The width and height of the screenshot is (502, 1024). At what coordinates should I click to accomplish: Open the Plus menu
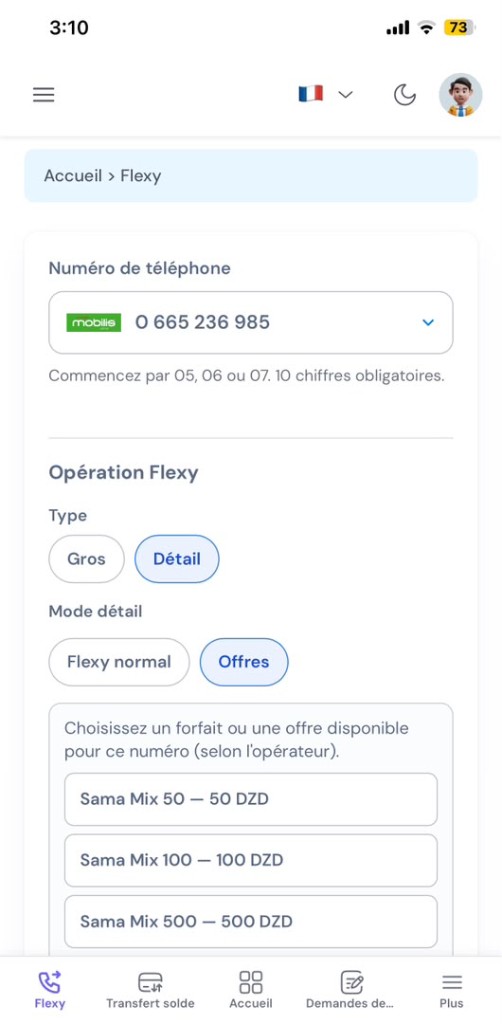[451, 989]
